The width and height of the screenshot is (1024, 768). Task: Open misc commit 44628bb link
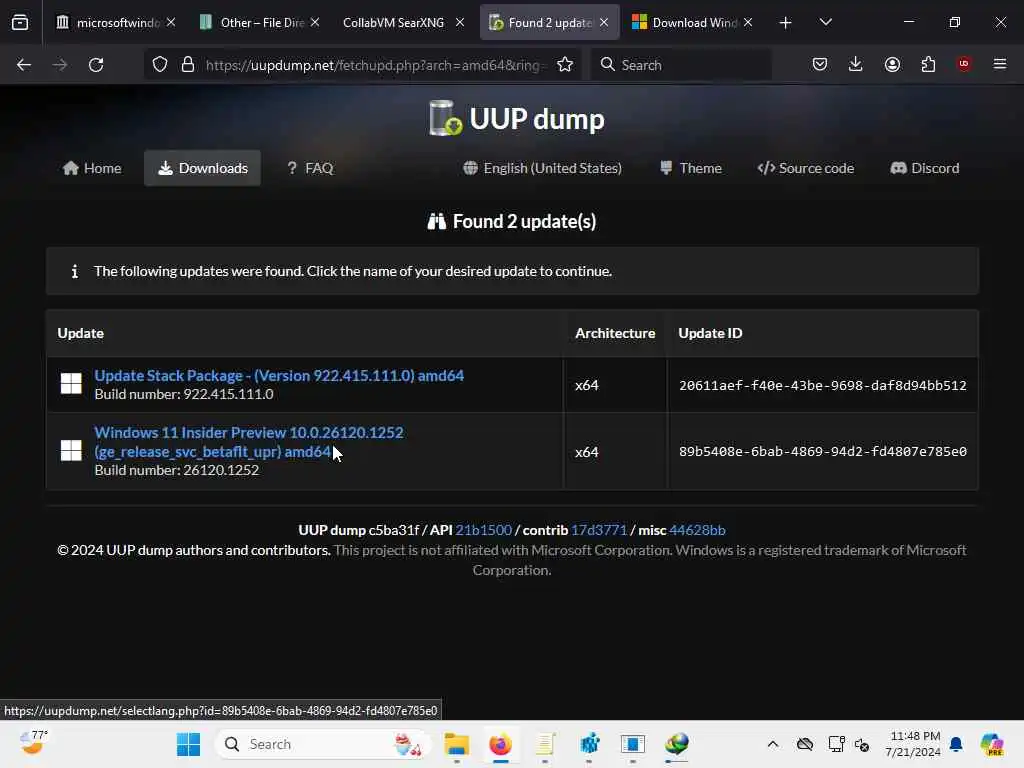click(x=697, y=530)
